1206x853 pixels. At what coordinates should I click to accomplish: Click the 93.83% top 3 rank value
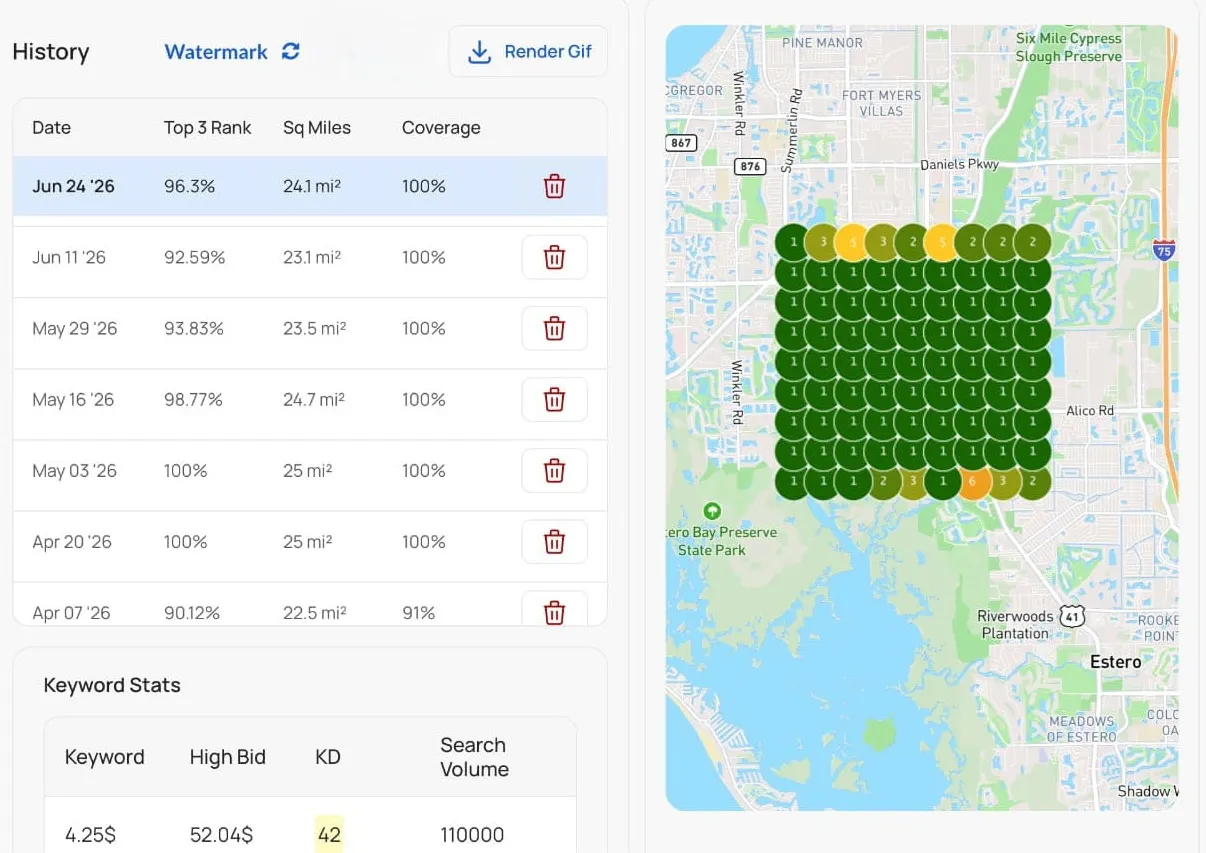click(194, 328)
